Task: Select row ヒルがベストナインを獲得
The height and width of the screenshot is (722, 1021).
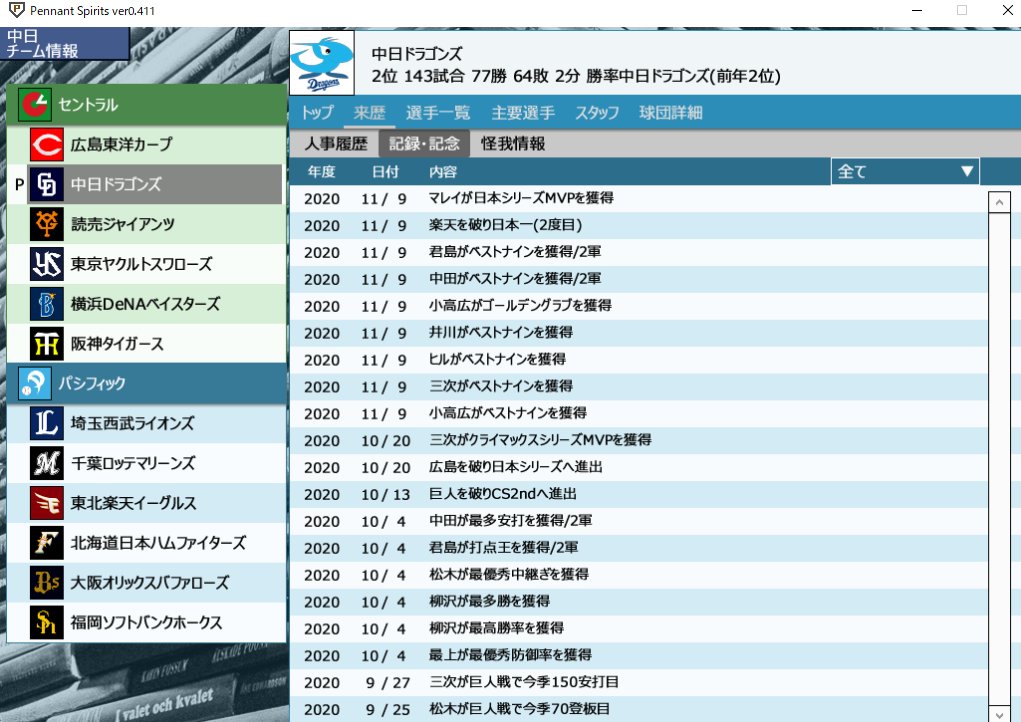Action: (638, 359)
